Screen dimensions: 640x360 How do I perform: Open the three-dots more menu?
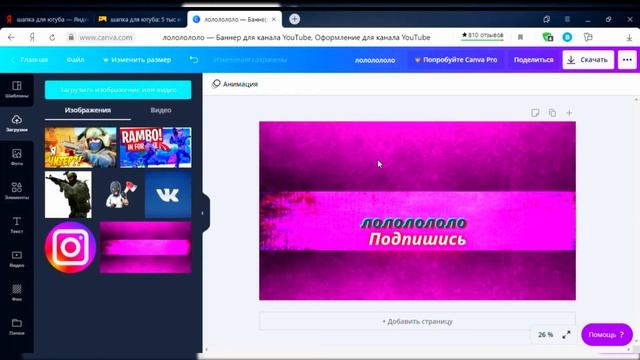627,60
